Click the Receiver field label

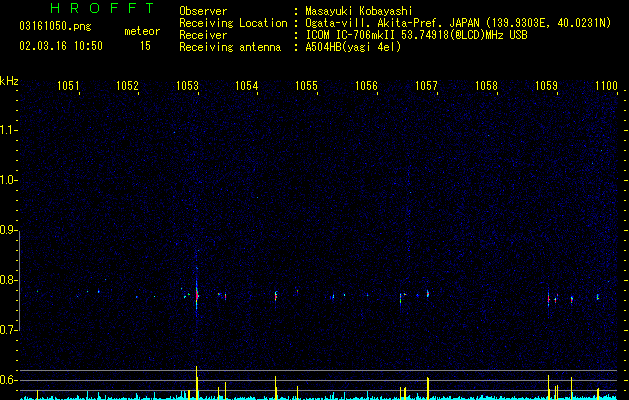tap(203, 35)
